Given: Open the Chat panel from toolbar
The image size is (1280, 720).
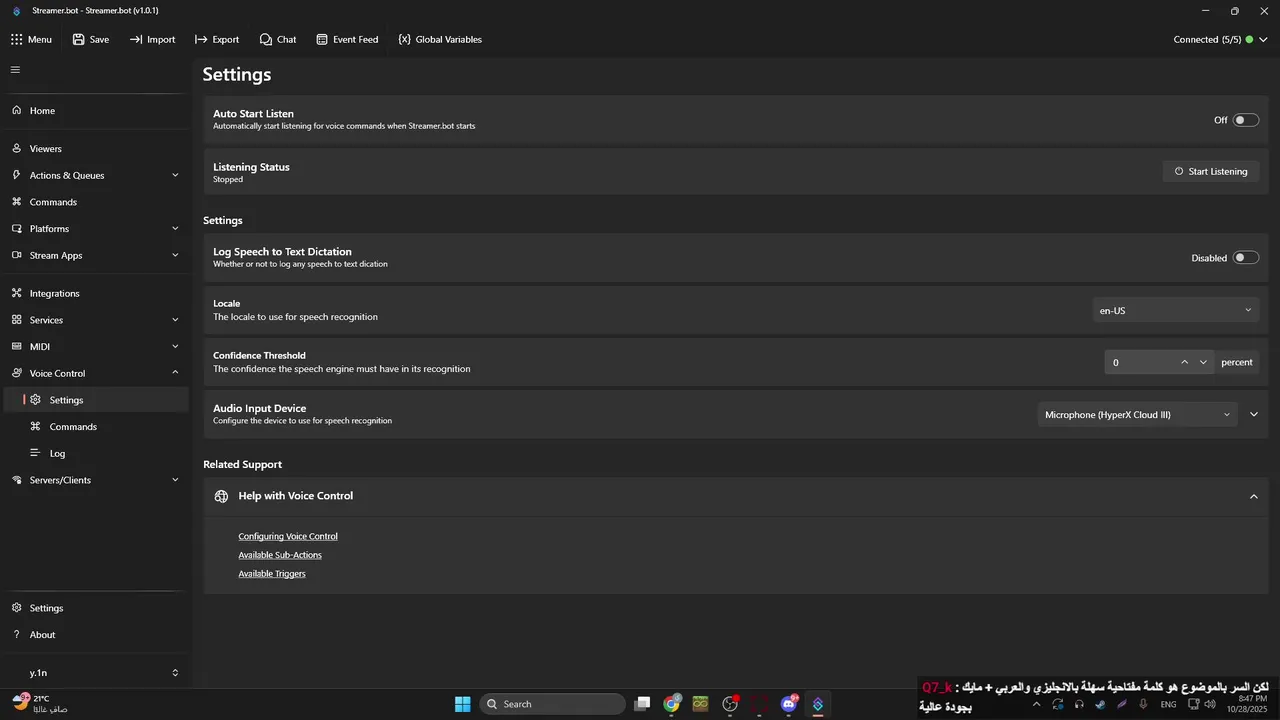Looking at the screenshot, I should point(278,40).
